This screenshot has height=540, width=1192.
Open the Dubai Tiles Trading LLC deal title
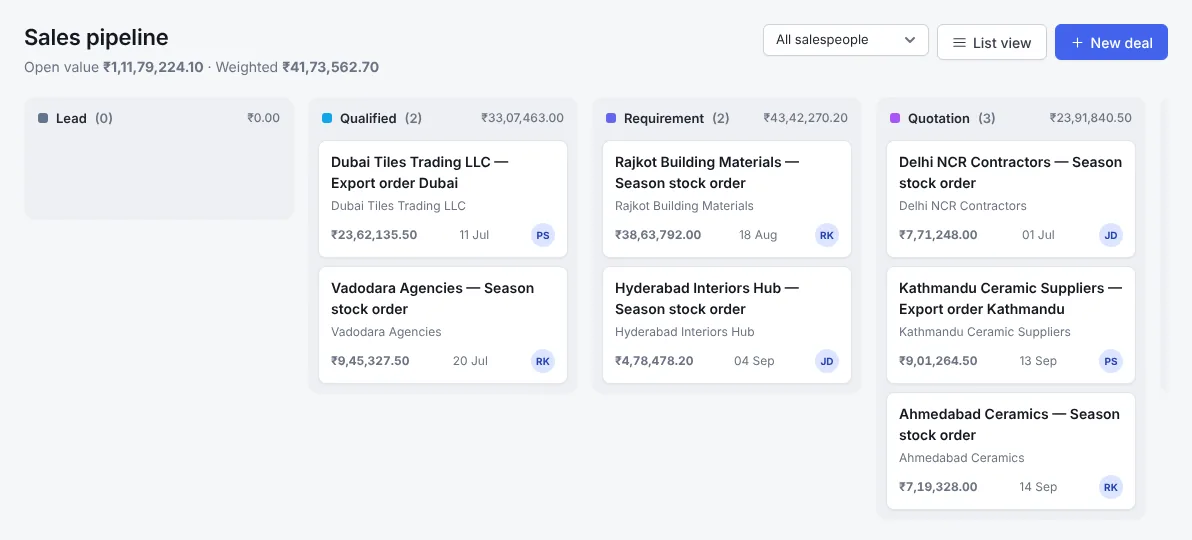(420, 173)
